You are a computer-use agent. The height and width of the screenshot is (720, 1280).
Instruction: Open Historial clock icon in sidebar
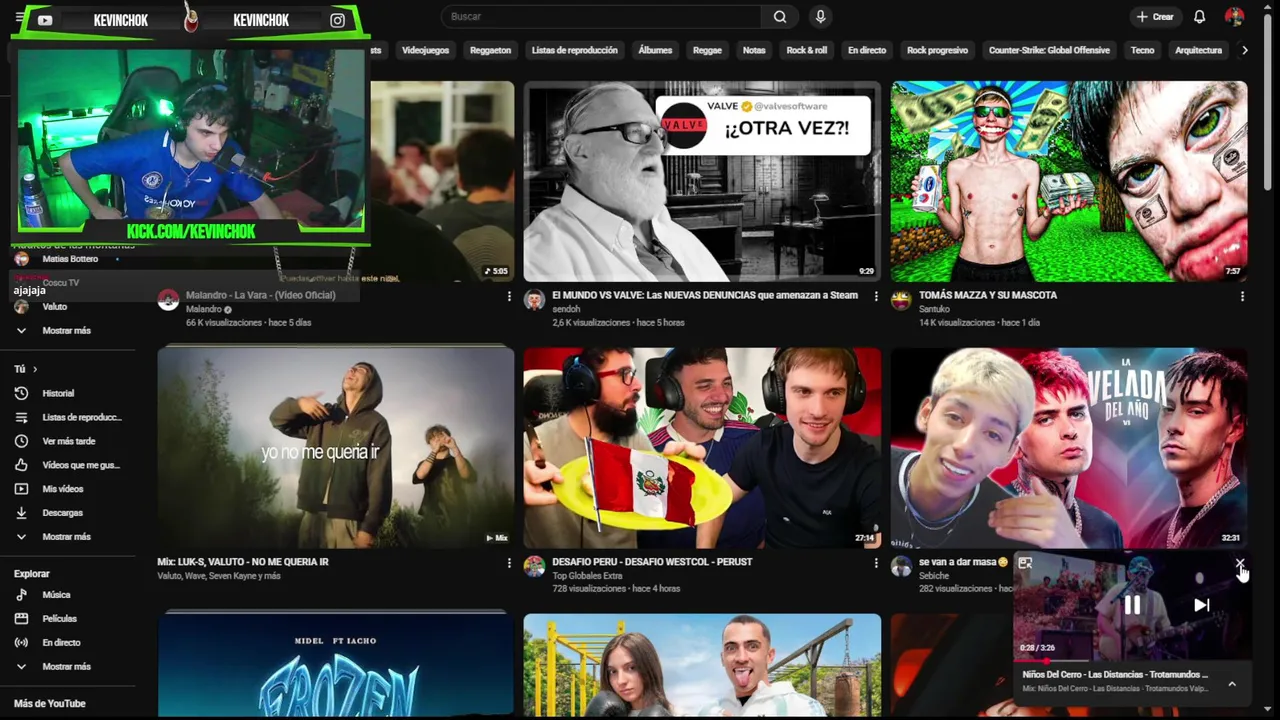21,393
